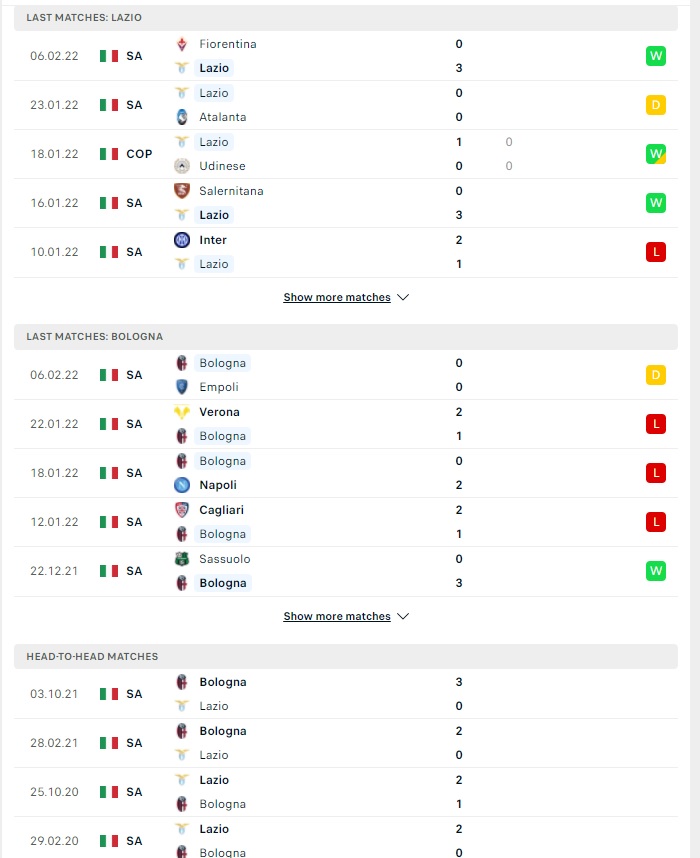Click the Napoli club badge
This screenshot has width=700, height=858.
click(x=182, y=485)
